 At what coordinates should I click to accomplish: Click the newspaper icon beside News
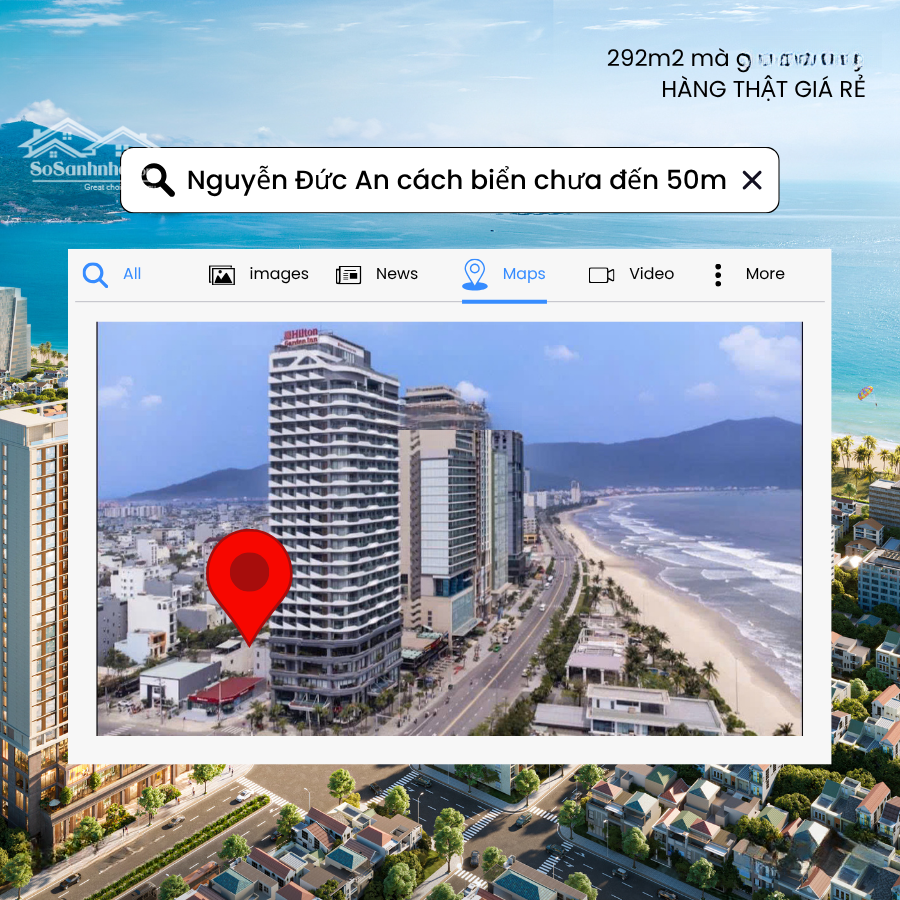coord(348,275)
